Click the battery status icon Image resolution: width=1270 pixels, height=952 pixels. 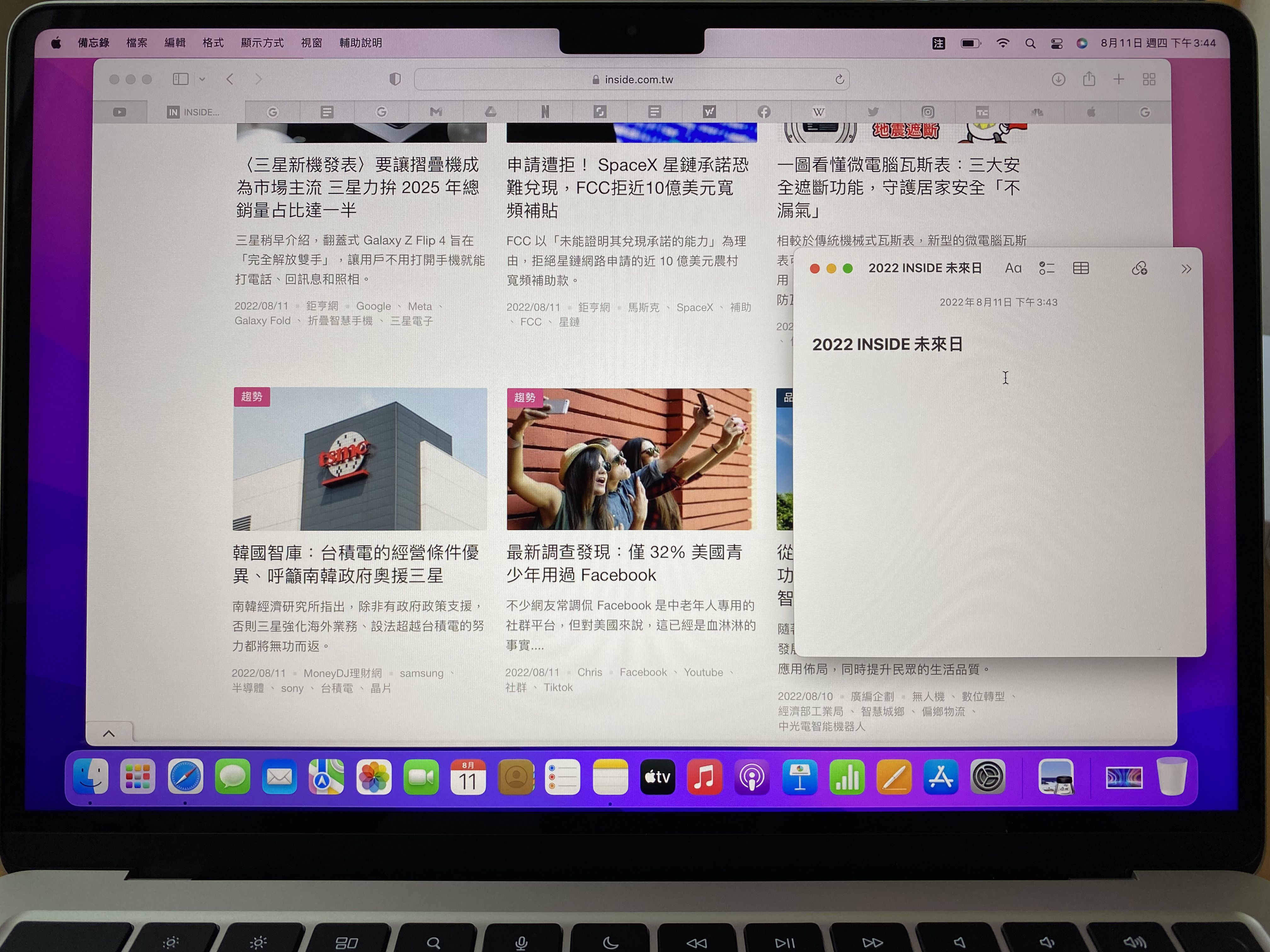pos(971,44)
